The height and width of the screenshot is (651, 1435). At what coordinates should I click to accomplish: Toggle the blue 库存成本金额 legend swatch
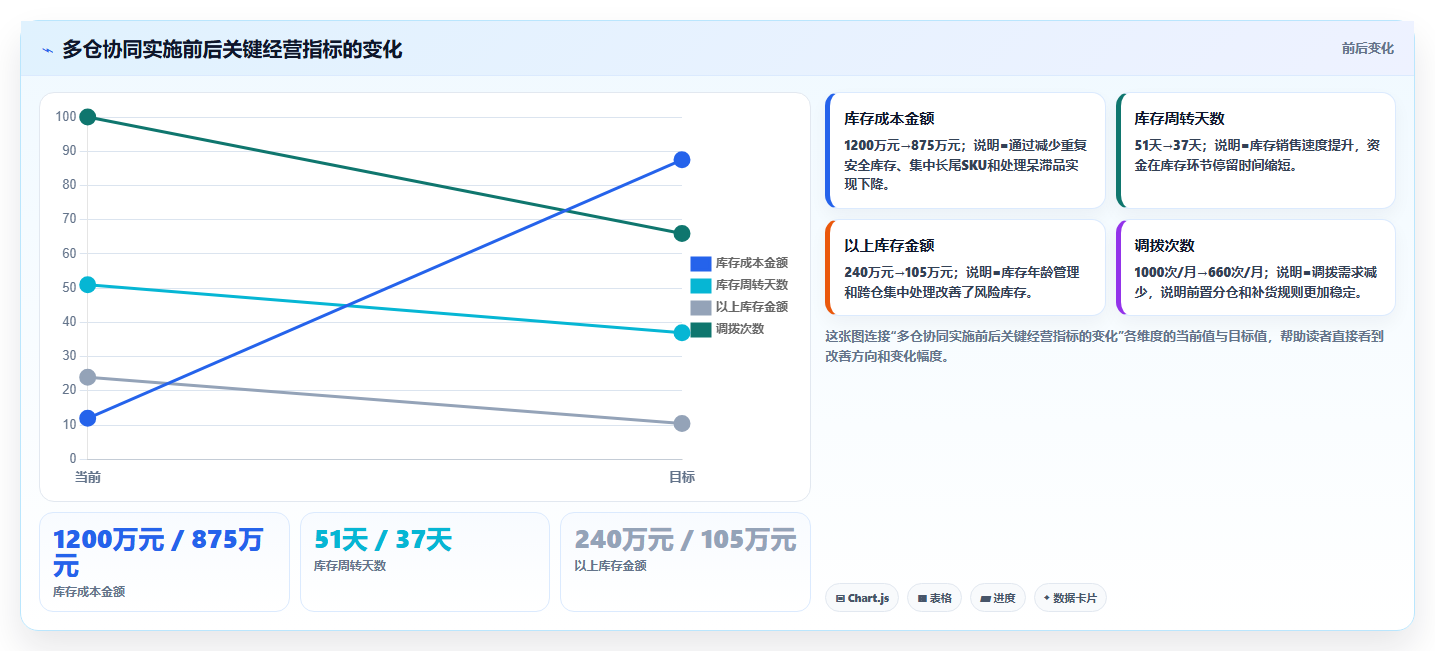click(701, 263)
